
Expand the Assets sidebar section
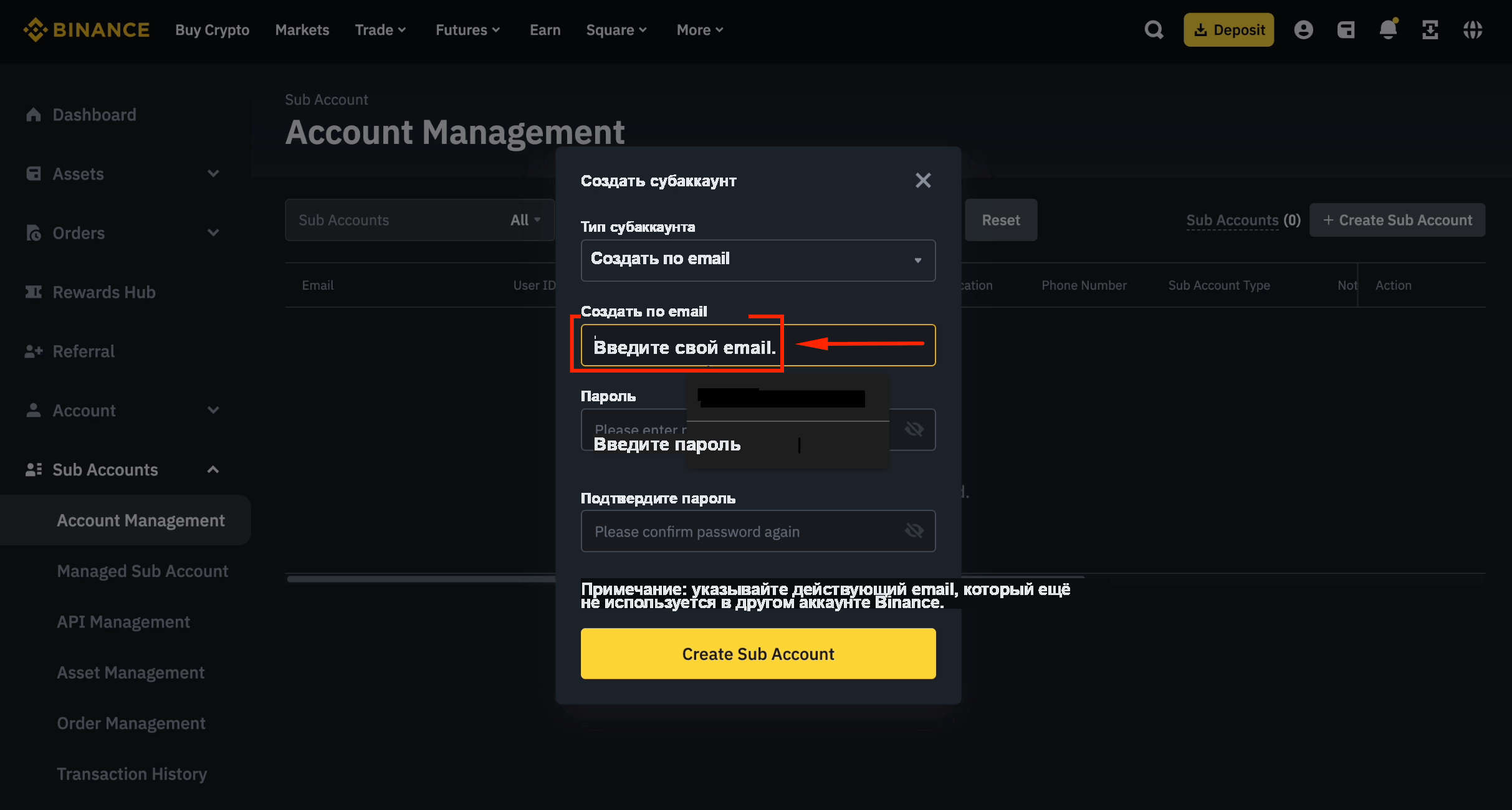213,174
